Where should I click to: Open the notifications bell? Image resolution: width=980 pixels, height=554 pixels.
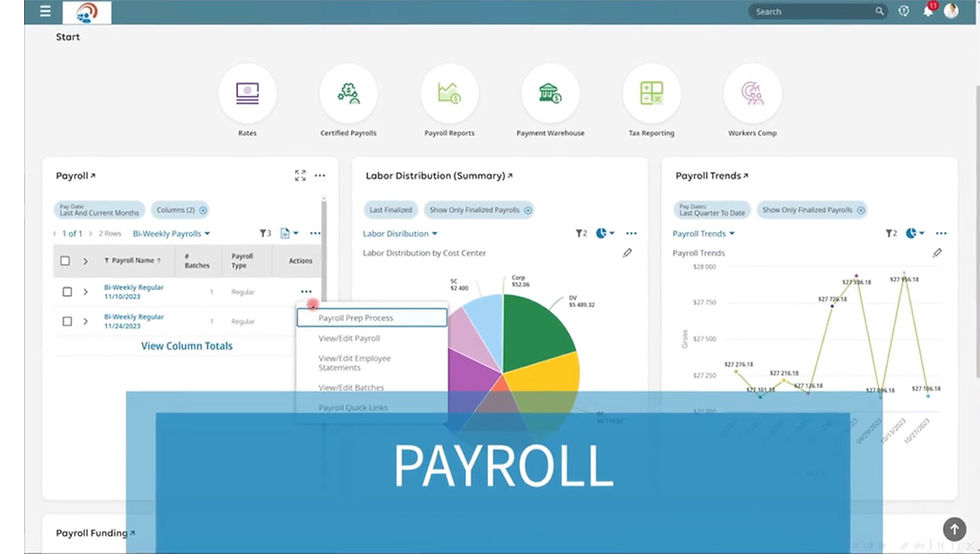pos(928,11)
